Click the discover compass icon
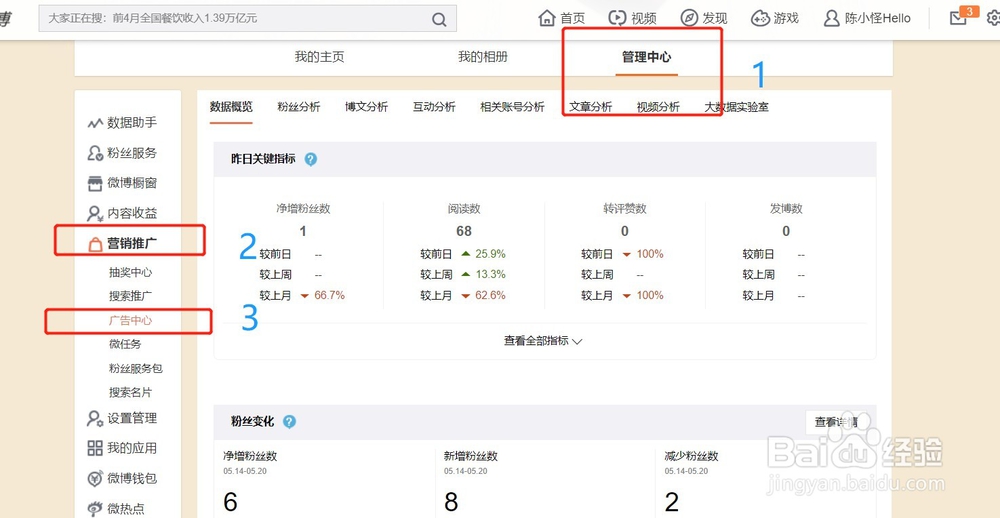Viewport: 1000px width, 518px height. [689, 18]
